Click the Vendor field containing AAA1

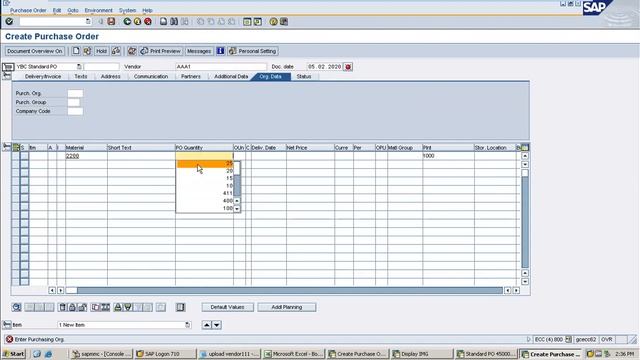[x=221, y=67]
